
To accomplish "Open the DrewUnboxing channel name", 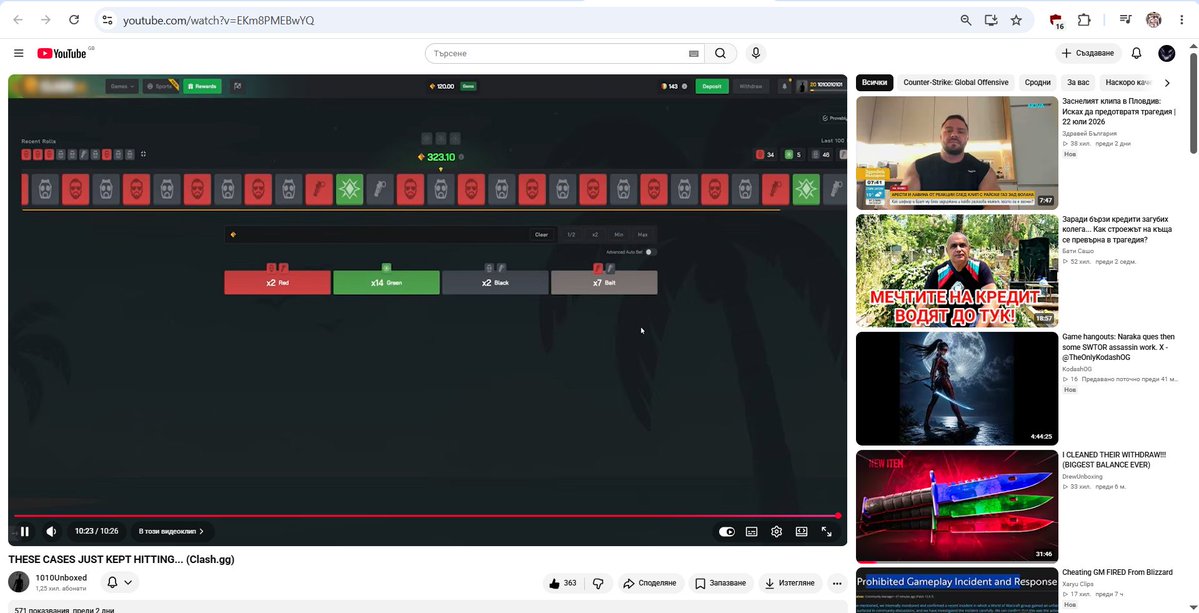I will [1084, 476].
